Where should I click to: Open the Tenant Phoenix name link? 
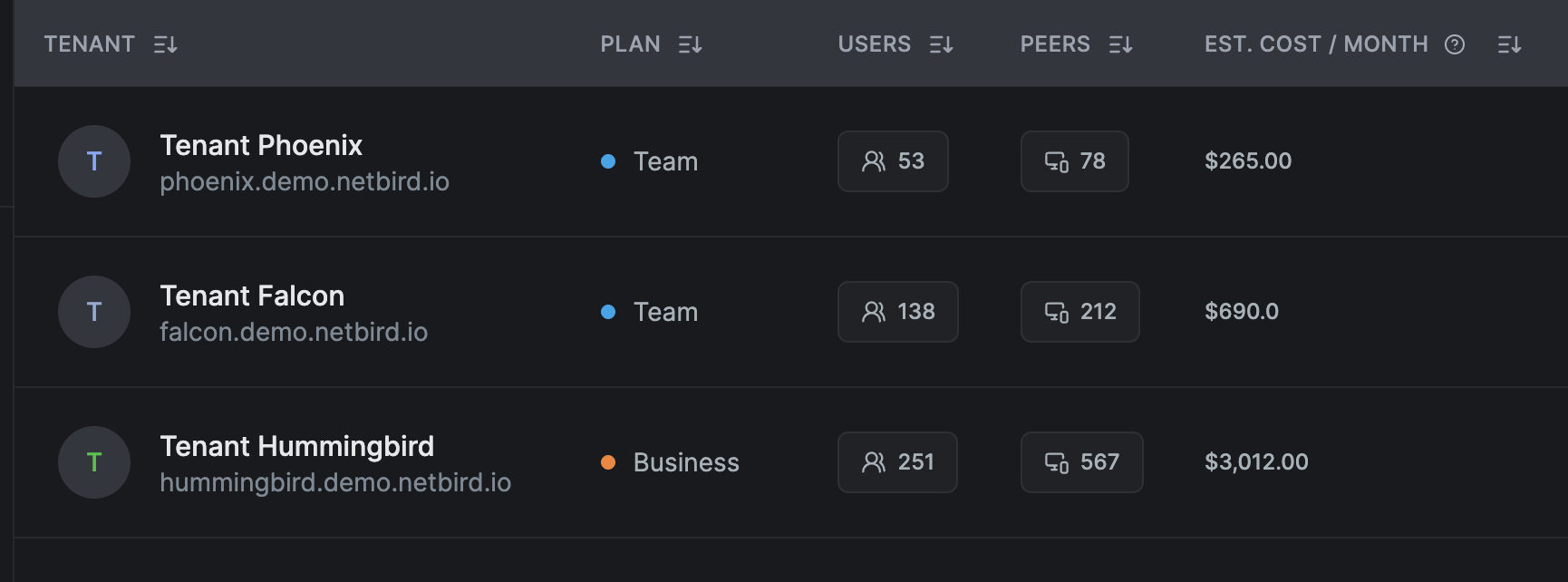tap(261, 145)
